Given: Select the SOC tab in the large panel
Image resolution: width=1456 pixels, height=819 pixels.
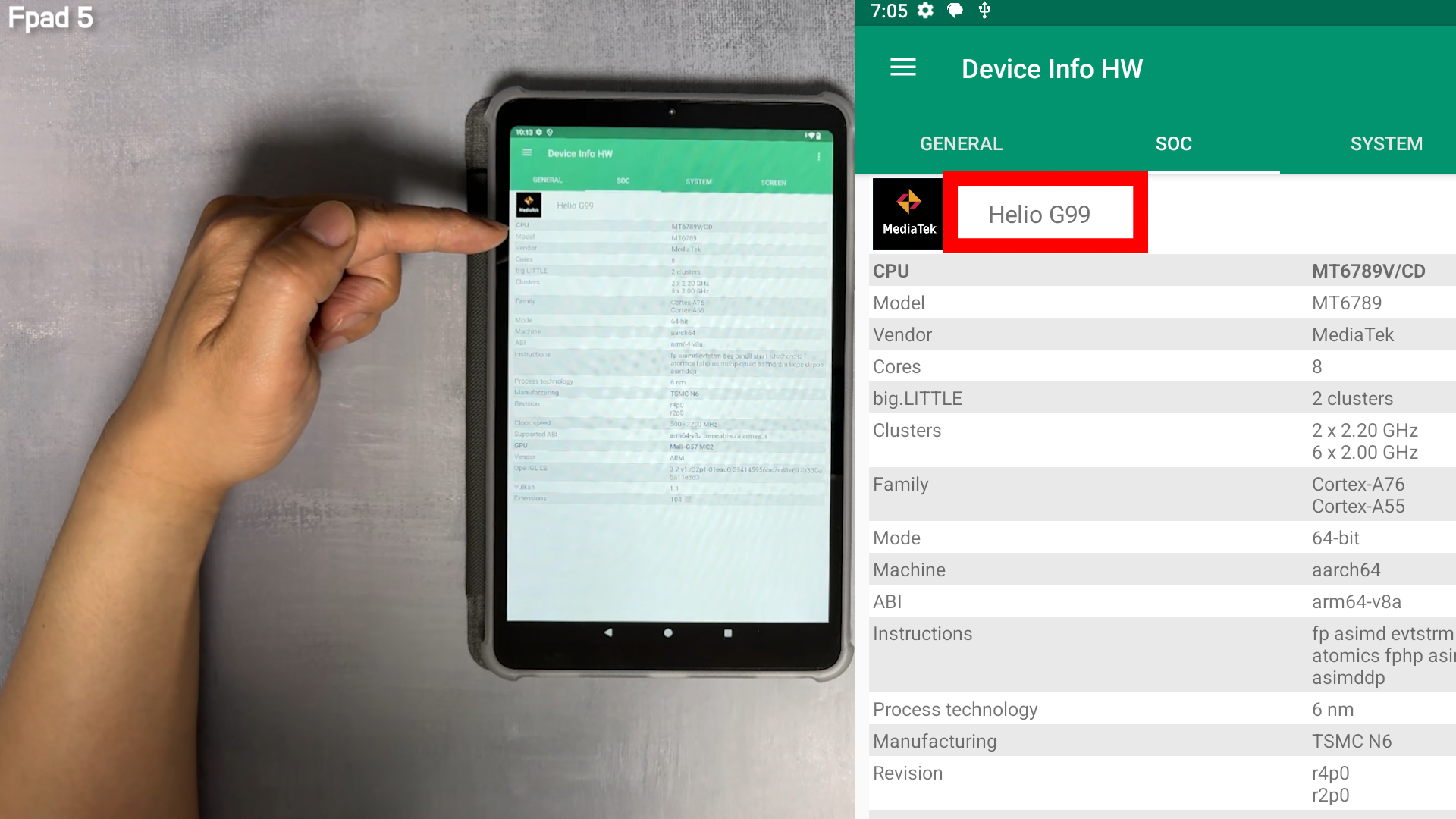Looking at the screenshot, I should click(1173, 143).
